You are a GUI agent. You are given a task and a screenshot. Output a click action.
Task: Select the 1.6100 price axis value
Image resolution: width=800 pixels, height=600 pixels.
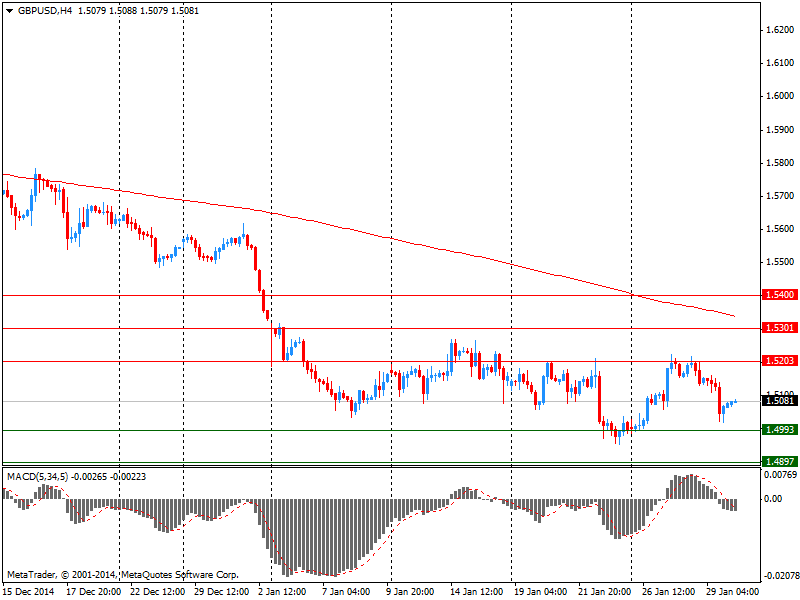(x=780, y=63)
